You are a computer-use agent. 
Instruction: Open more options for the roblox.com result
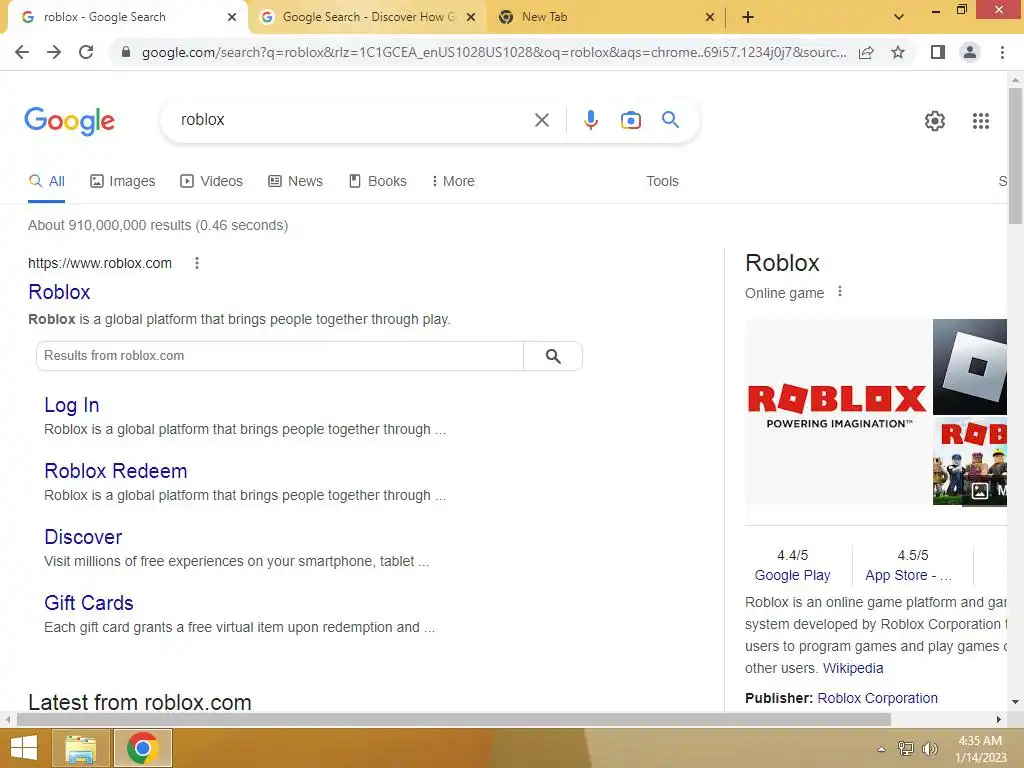tap(197, 263)
